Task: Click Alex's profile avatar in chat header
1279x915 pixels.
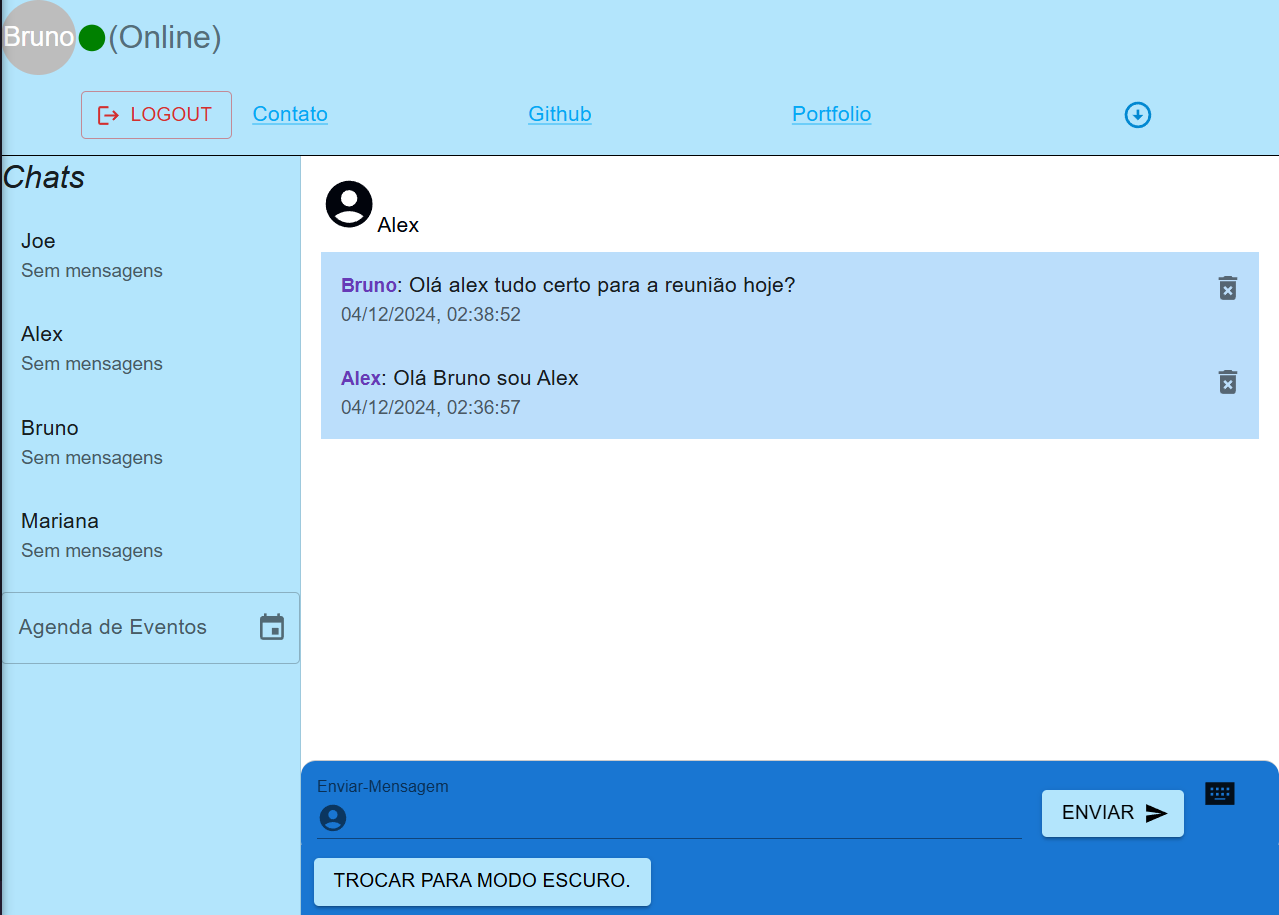Action: pos(349,204)
